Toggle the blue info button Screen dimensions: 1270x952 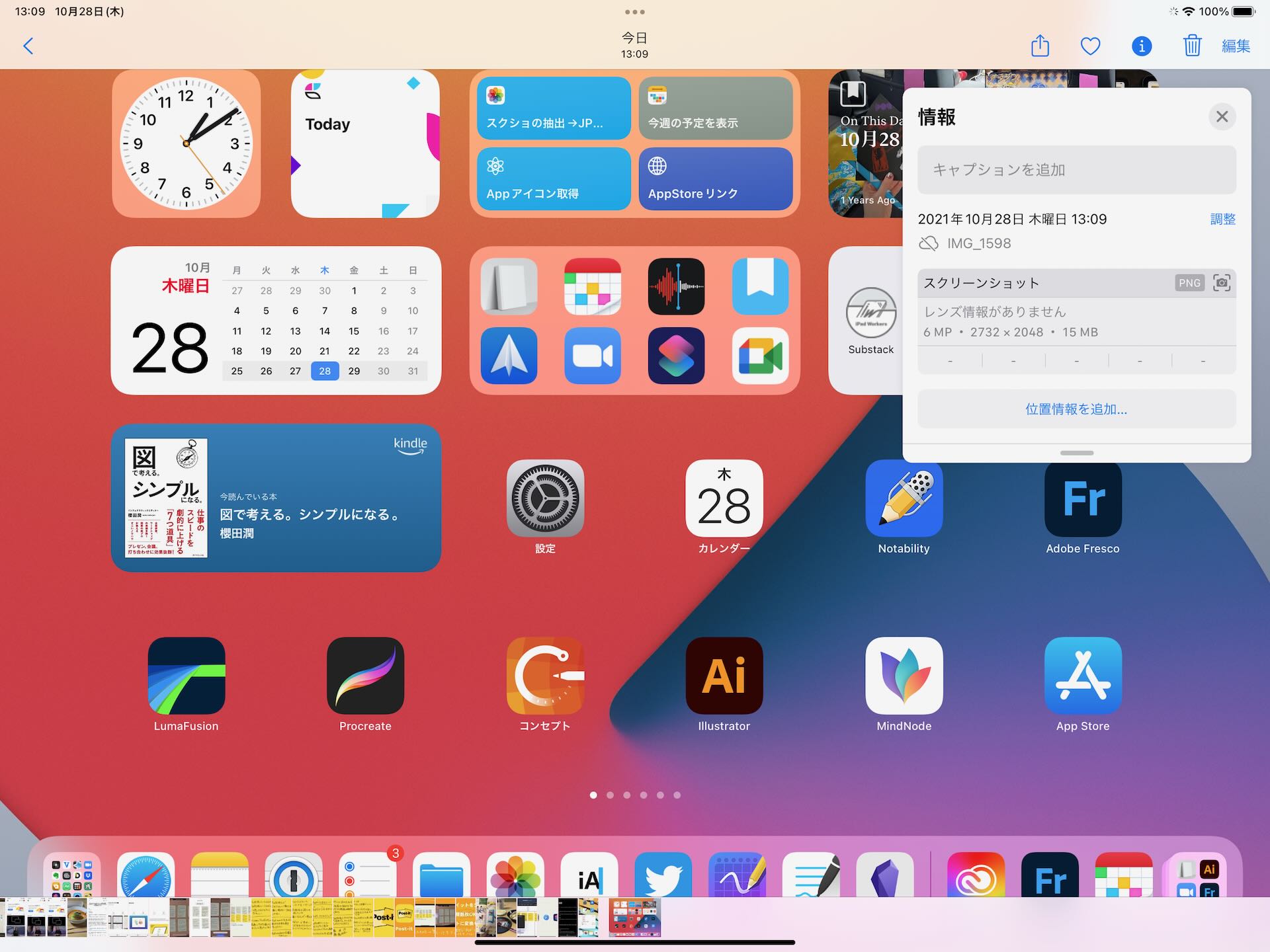[x=1142, y=46]
